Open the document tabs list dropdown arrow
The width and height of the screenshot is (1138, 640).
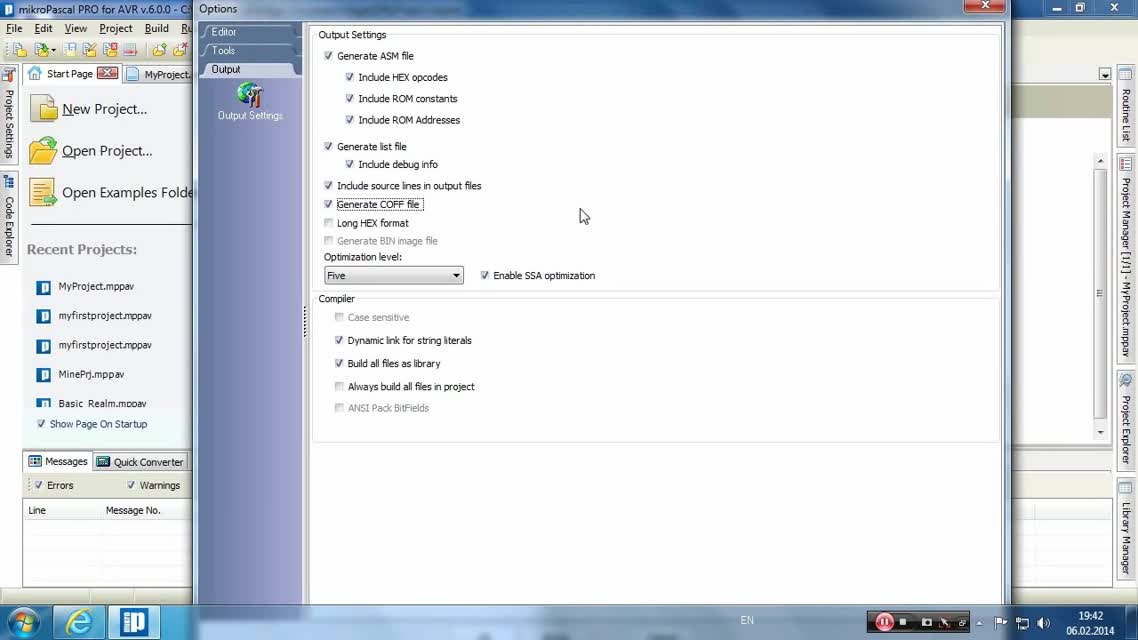(x=1105, y=74)
